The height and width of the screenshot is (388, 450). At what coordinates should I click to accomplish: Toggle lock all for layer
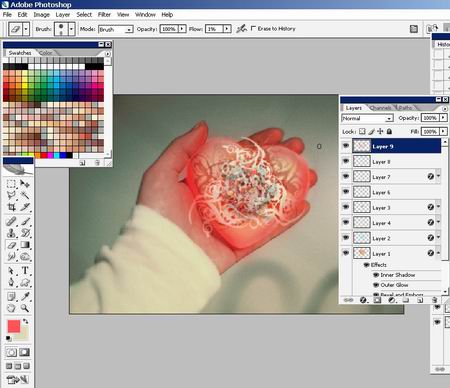389,132
